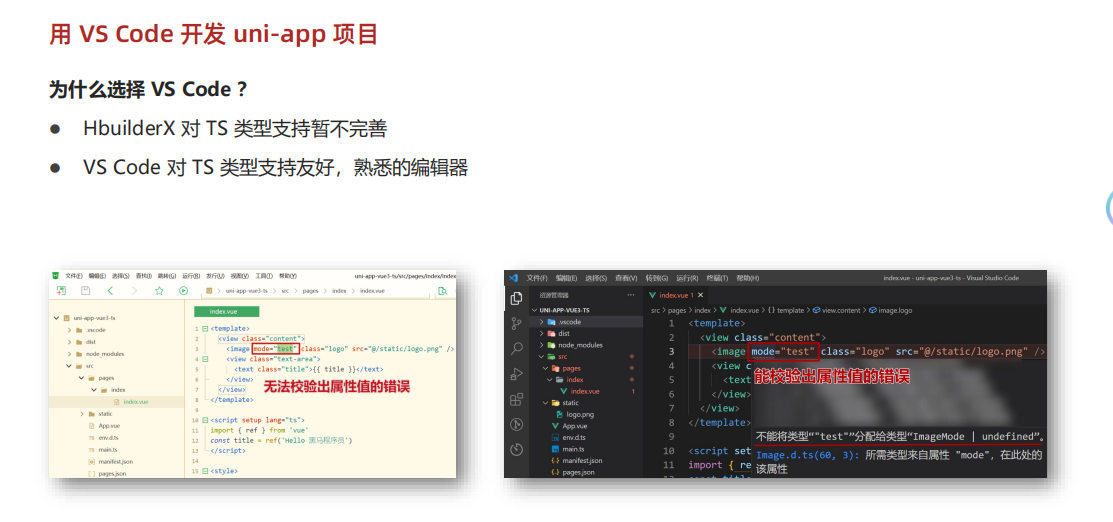Expand .vscode folder in VS Code explorer
This screenshot has height=522, width=1113.
(x=542, y=322)
